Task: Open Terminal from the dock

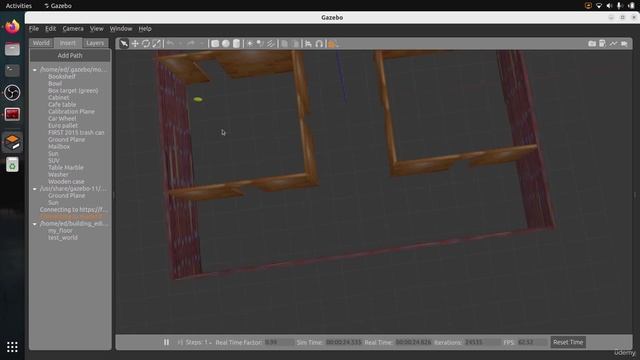Action: (x=12, y=71)
